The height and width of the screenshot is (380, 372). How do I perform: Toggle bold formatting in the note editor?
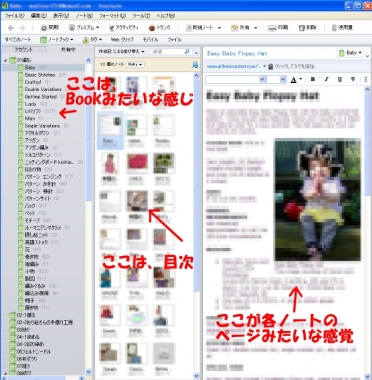pos(313,79)
